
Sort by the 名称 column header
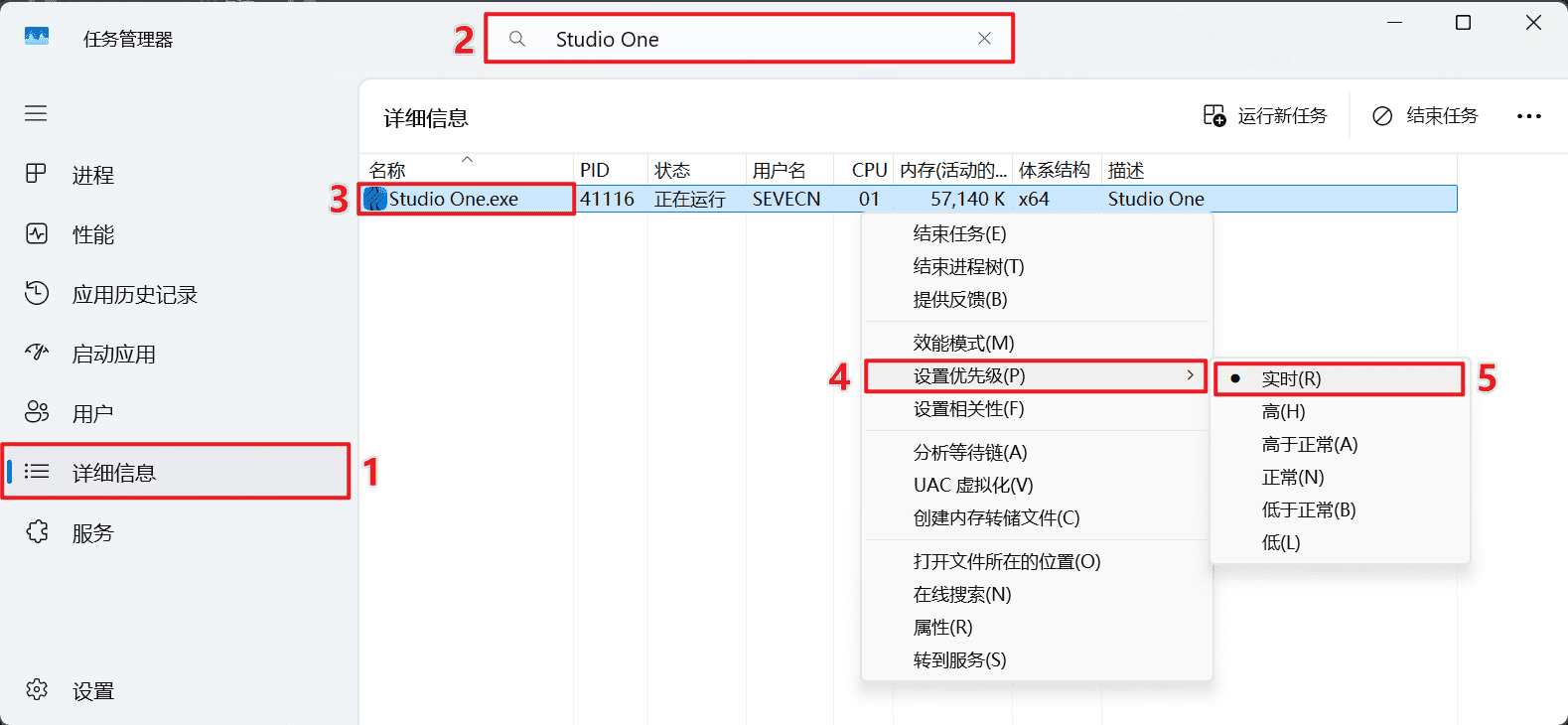click(467, 170)
